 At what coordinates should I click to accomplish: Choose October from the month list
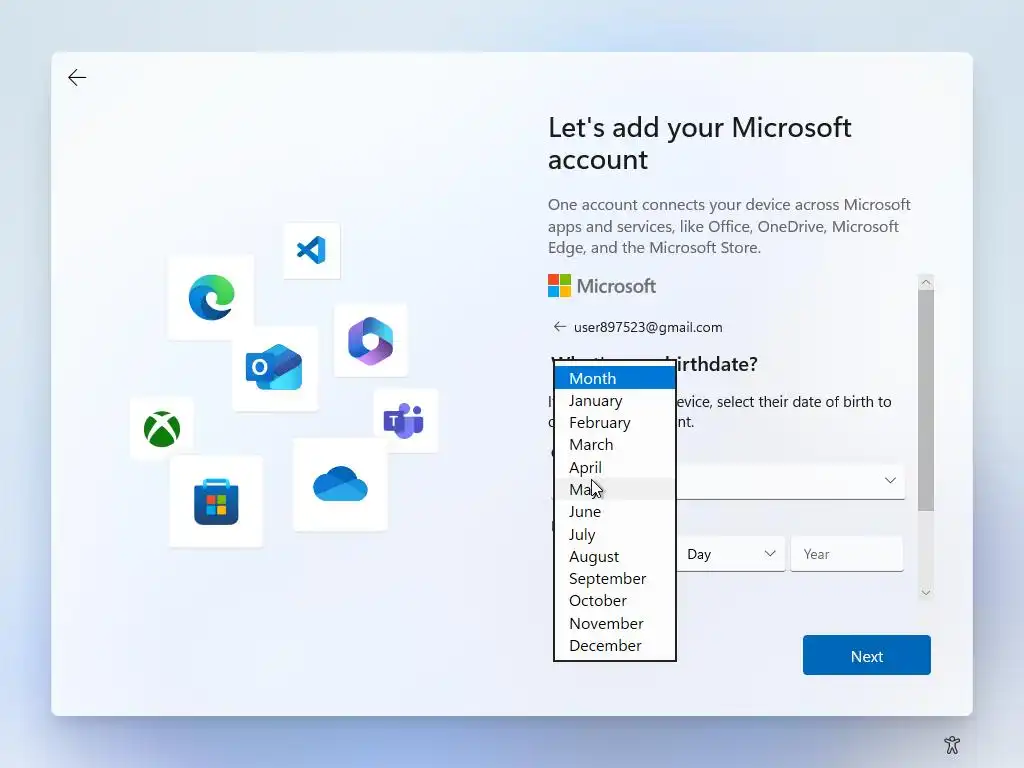(615, 601)
